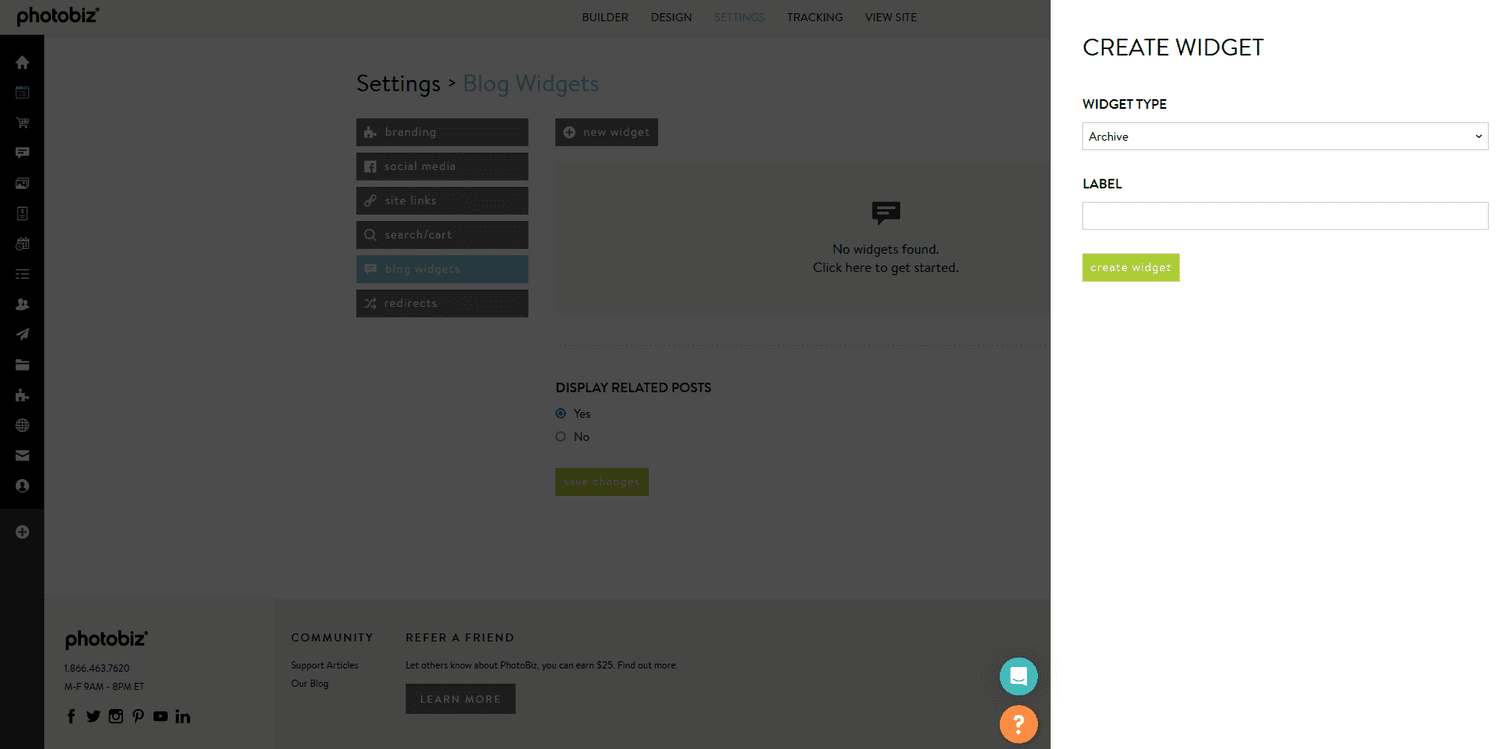The image size is (1500, 749).
Task: Open the live chat bubble button
Action: [x=1018, y=676]
